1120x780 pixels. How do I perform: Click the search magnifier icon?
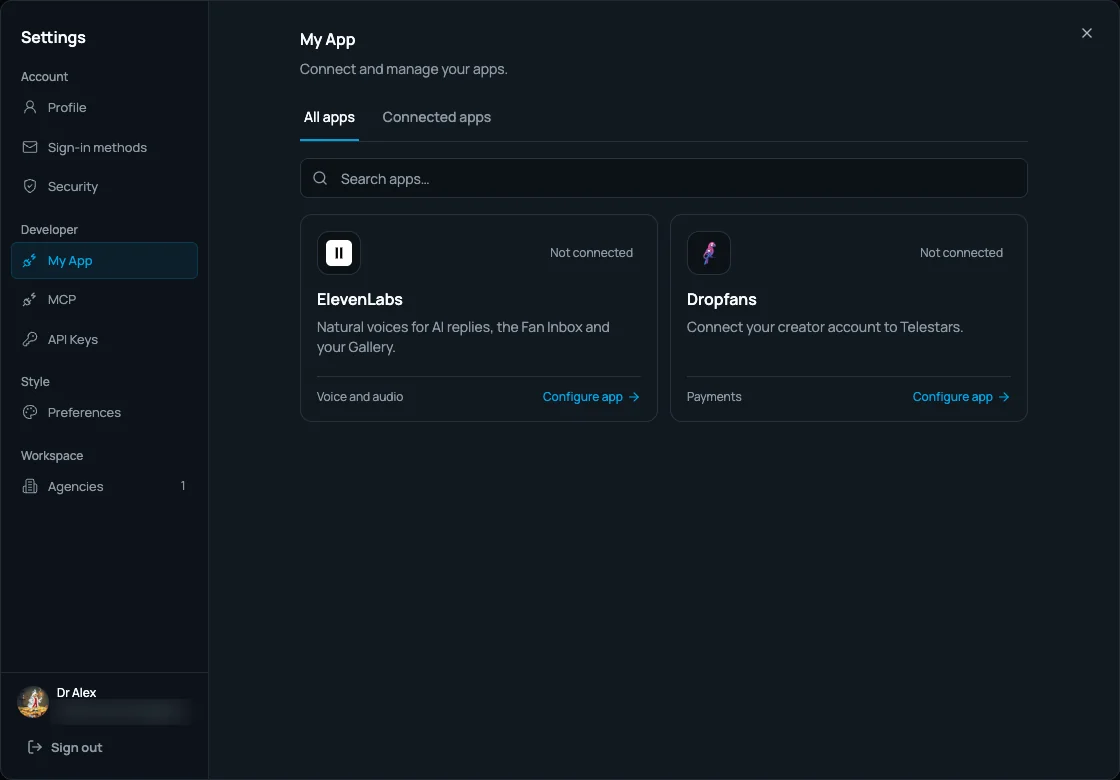(x=320, y=179)
